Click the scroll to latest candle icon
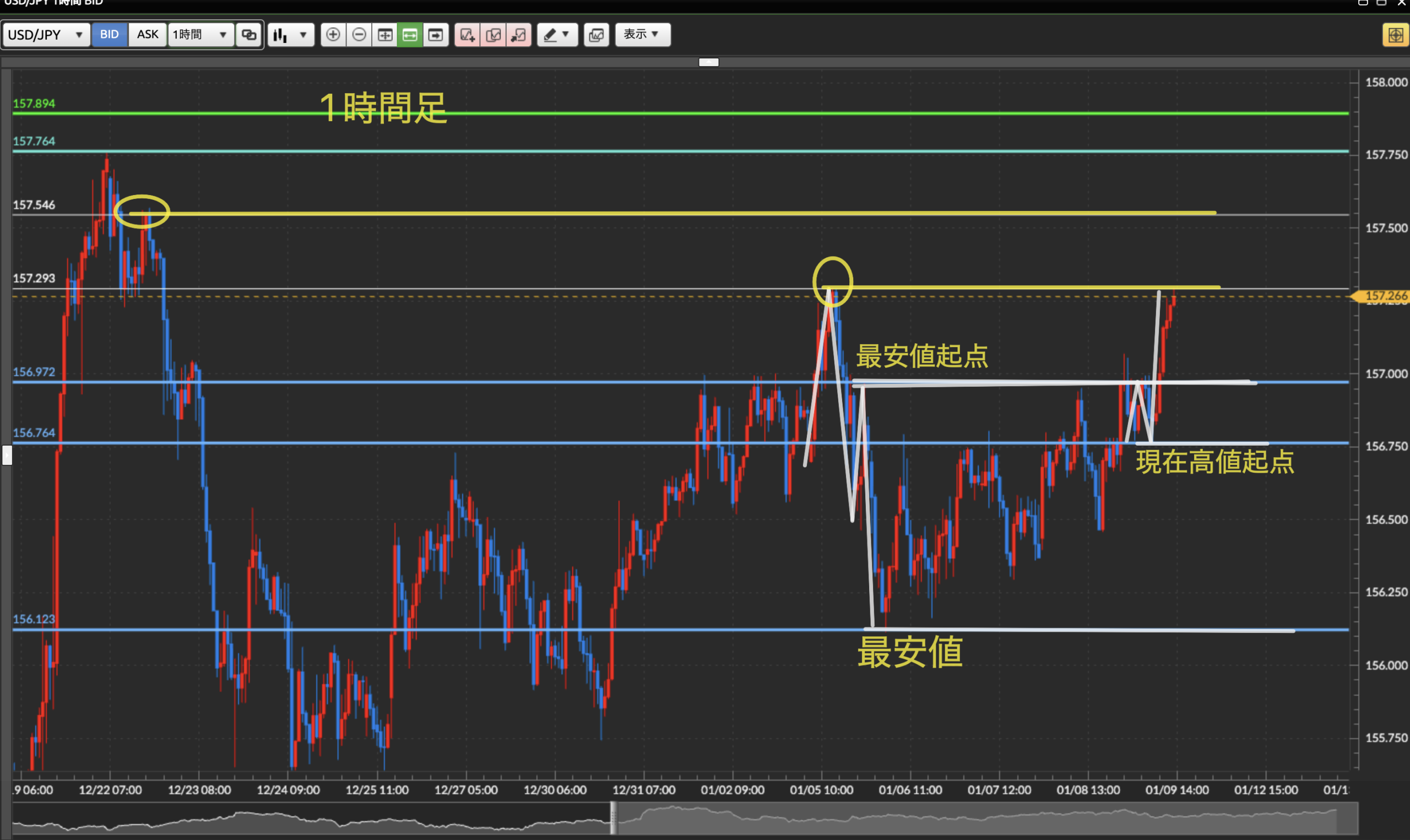 point(436,35)
